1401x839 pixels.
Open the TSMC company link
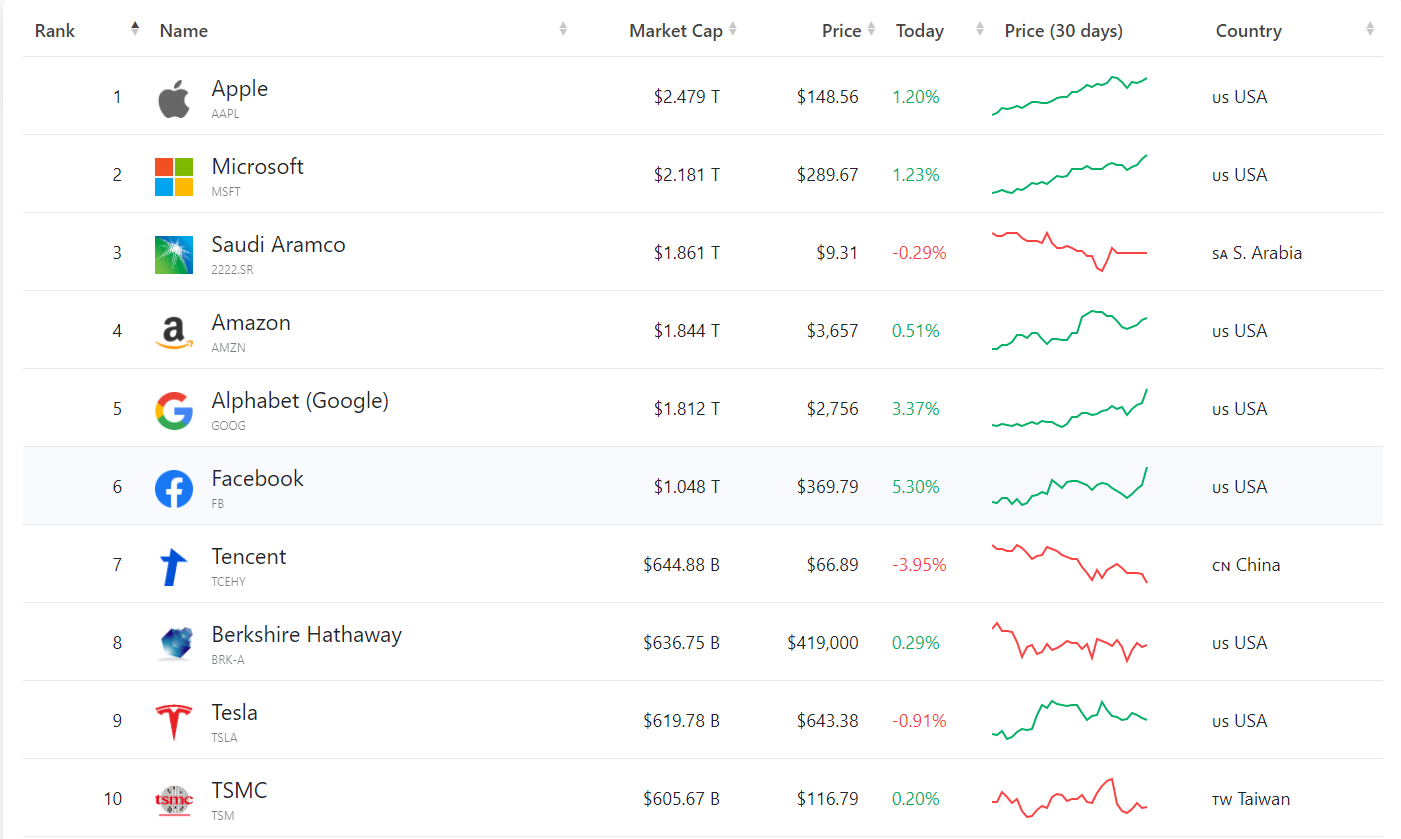tap(240, 790)
